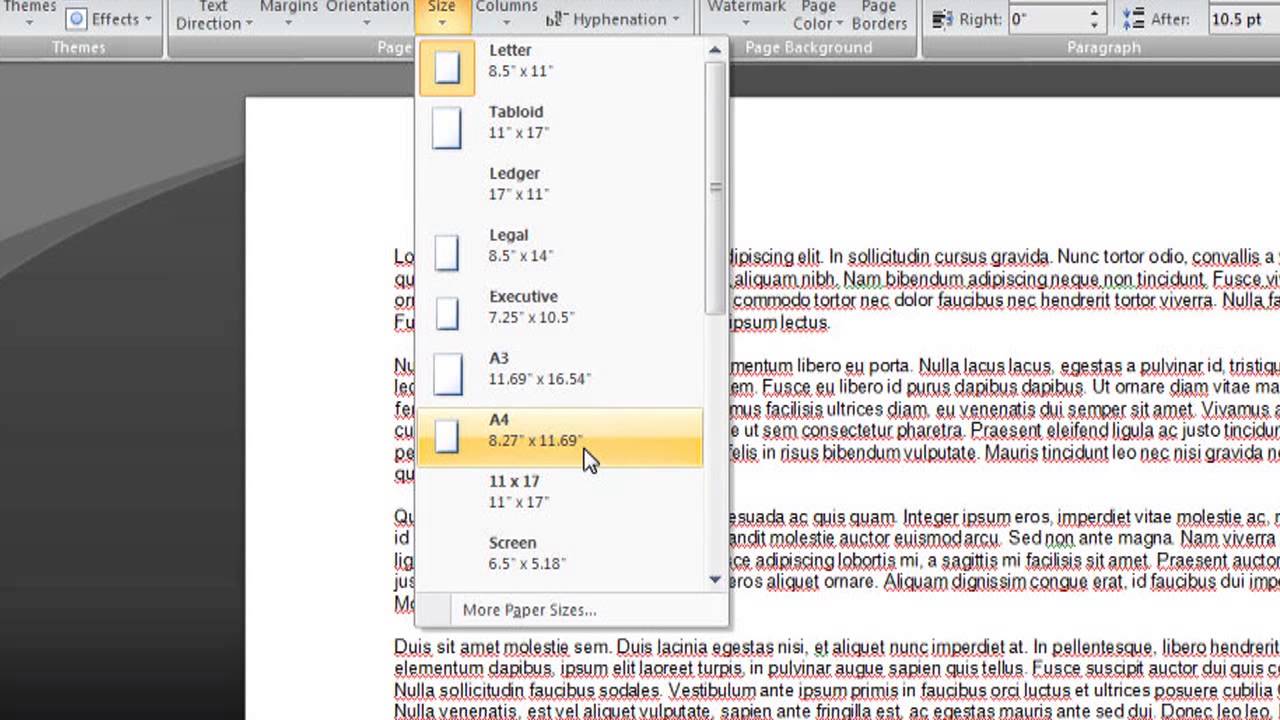Click the A4 page thumbnail icon
The height and width of the screenshot is (720, 1280).
coord(447,436)
